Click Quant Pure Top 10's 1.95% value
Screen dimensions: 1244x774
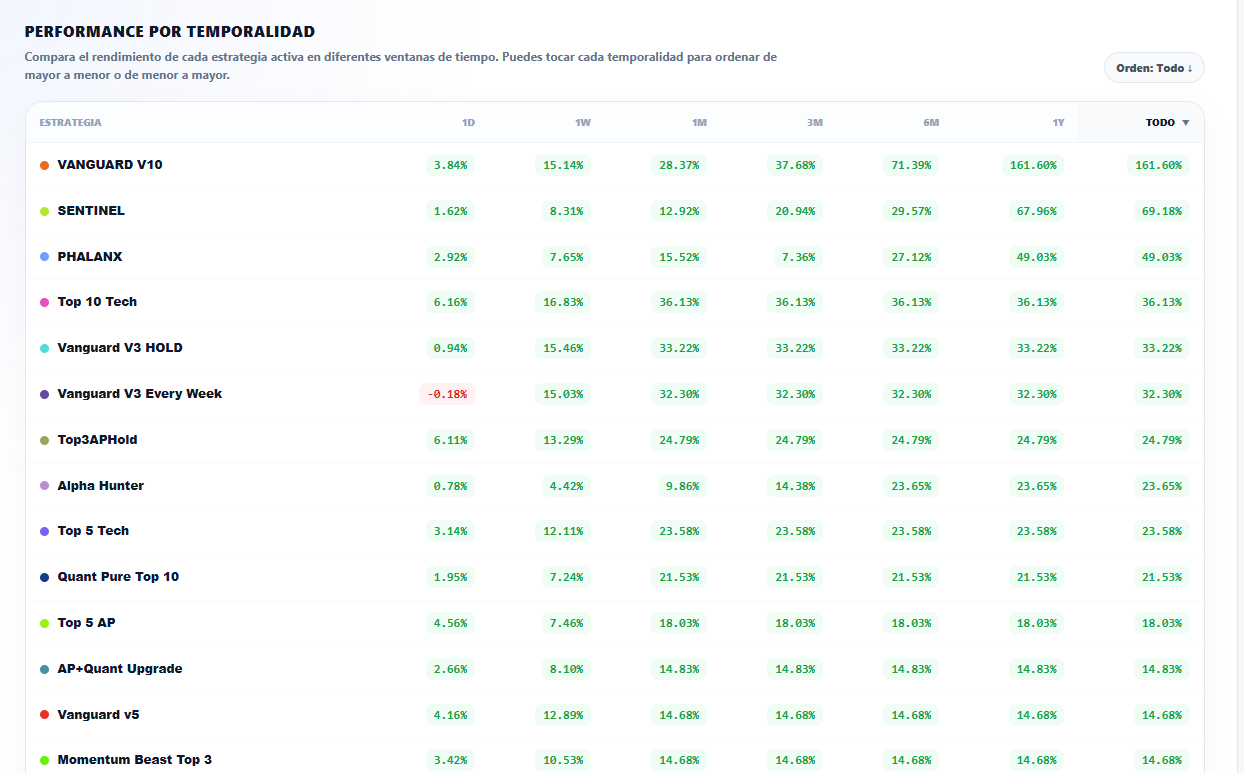pos(451,577)
